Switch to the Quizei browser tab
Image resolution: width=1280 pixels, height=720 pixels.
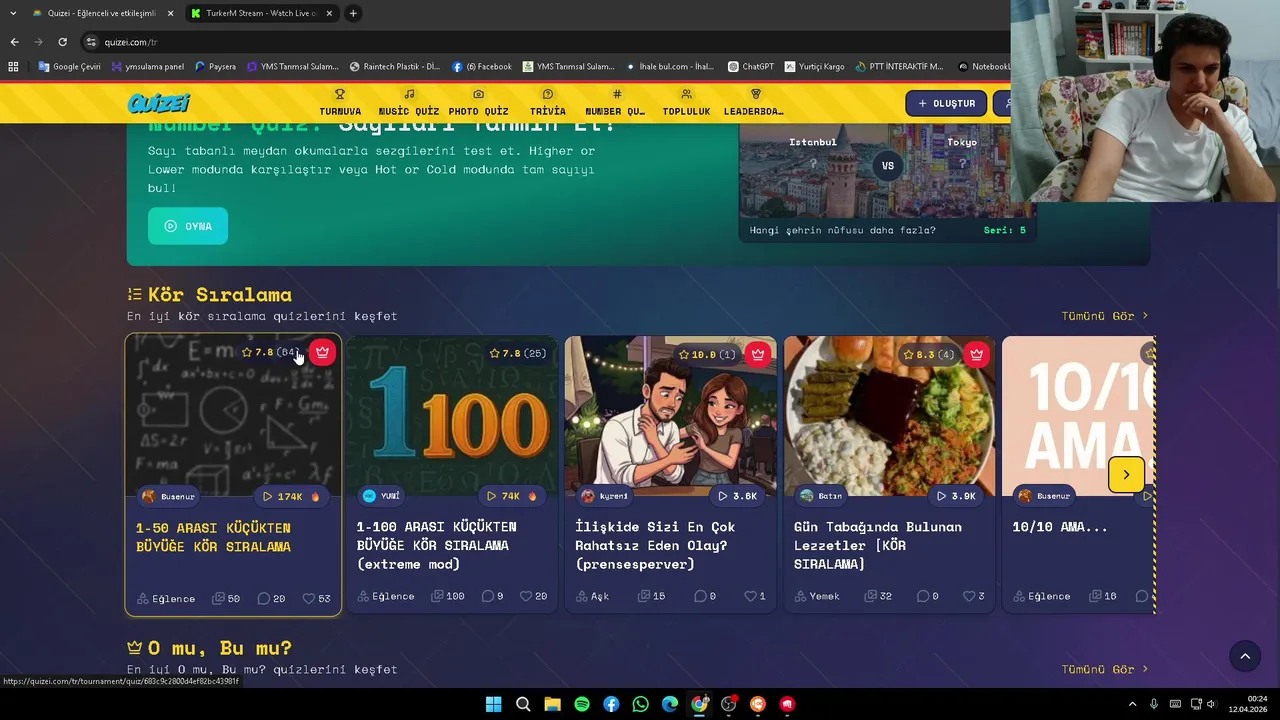[101, 13]
